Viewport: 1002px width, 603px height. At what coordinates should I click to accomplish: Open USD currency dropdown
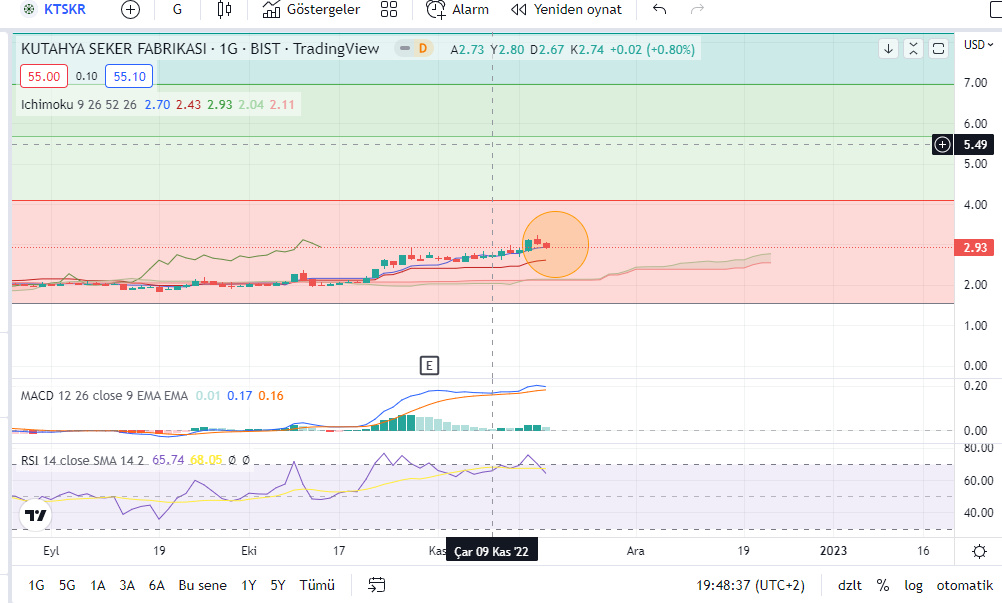(978, 45)
